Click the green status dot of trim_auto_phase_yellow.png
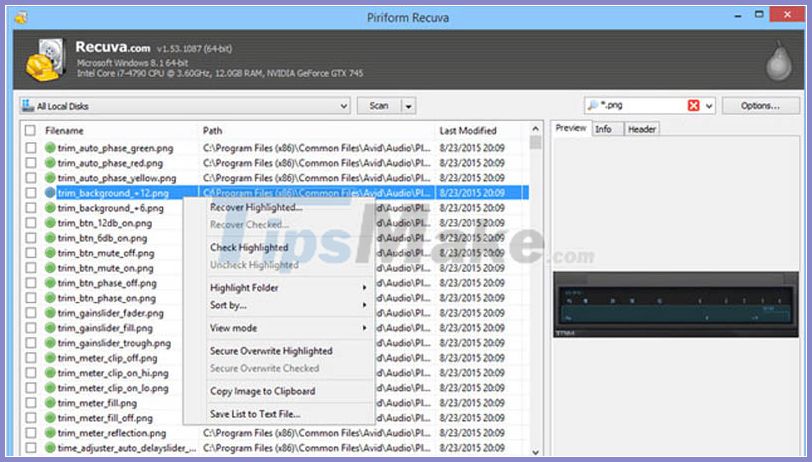812x462 pixels. pos(50,178)
